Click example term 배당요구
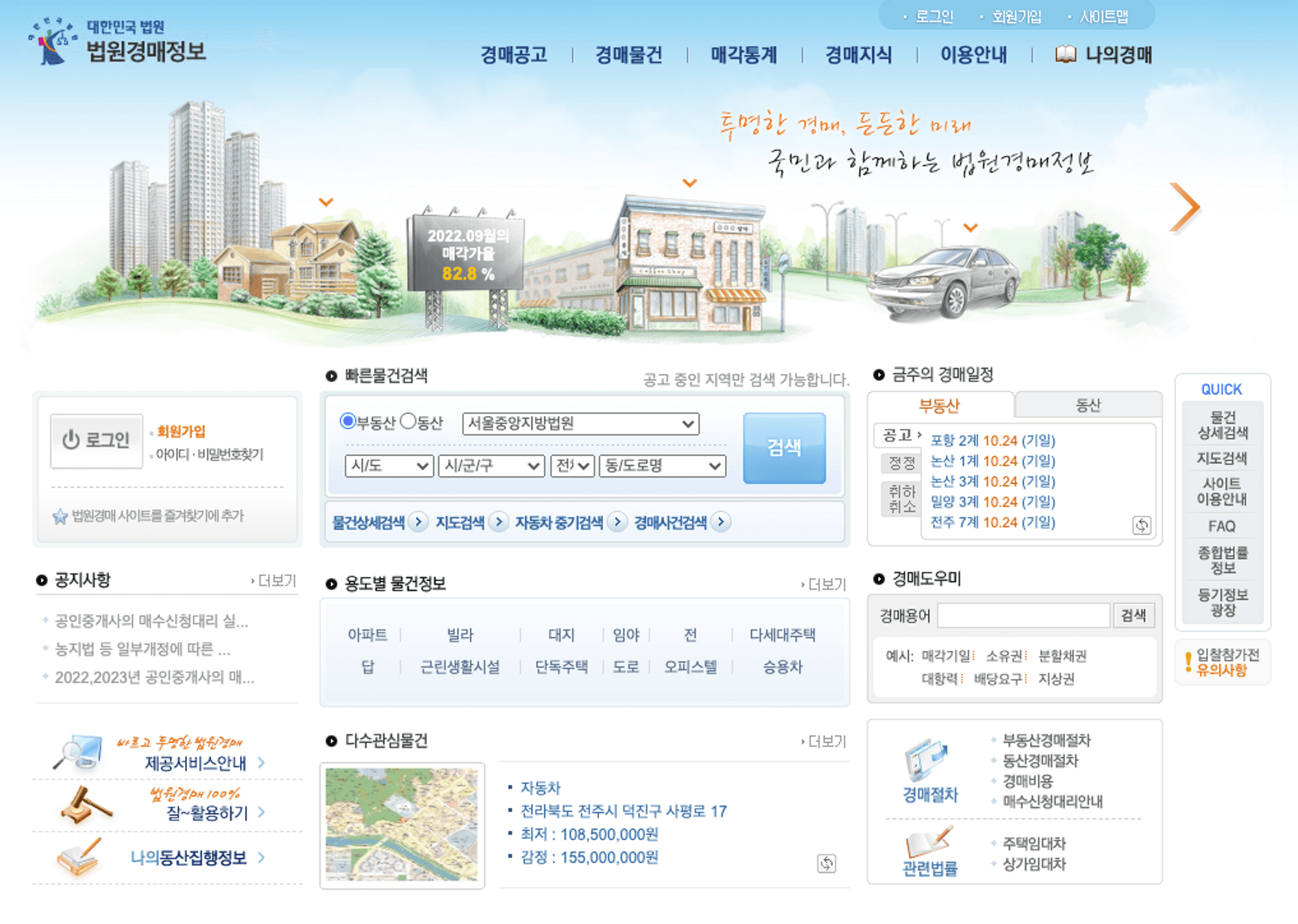Viewport: 1298px width, 924px height. coord(998,679)
